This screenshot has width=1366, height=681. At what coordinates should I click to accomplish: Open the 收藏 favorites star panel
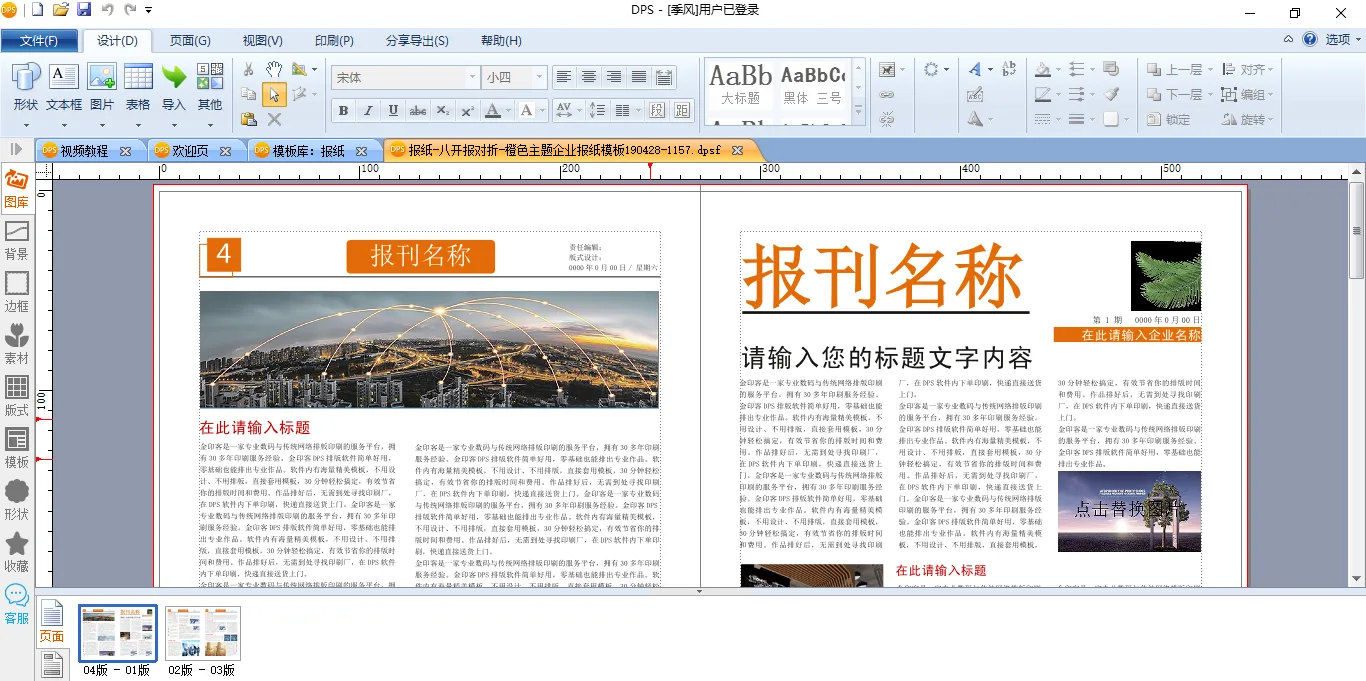[17, 553]
